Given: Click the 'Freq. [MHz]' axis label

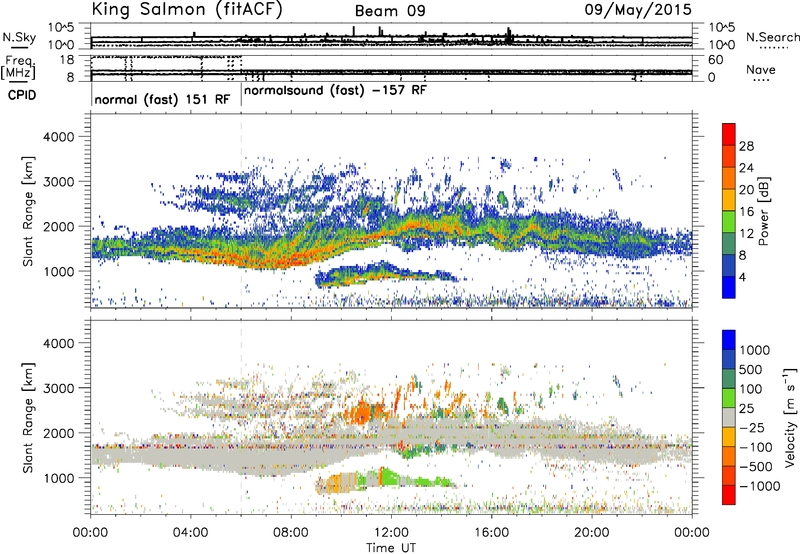Looking at the screenshot, I should (18, 67).
